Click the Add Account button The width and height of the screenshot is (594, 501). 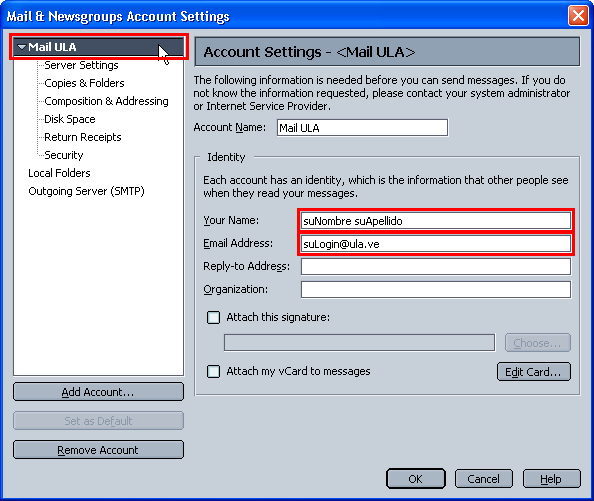(x=98, y=392)
